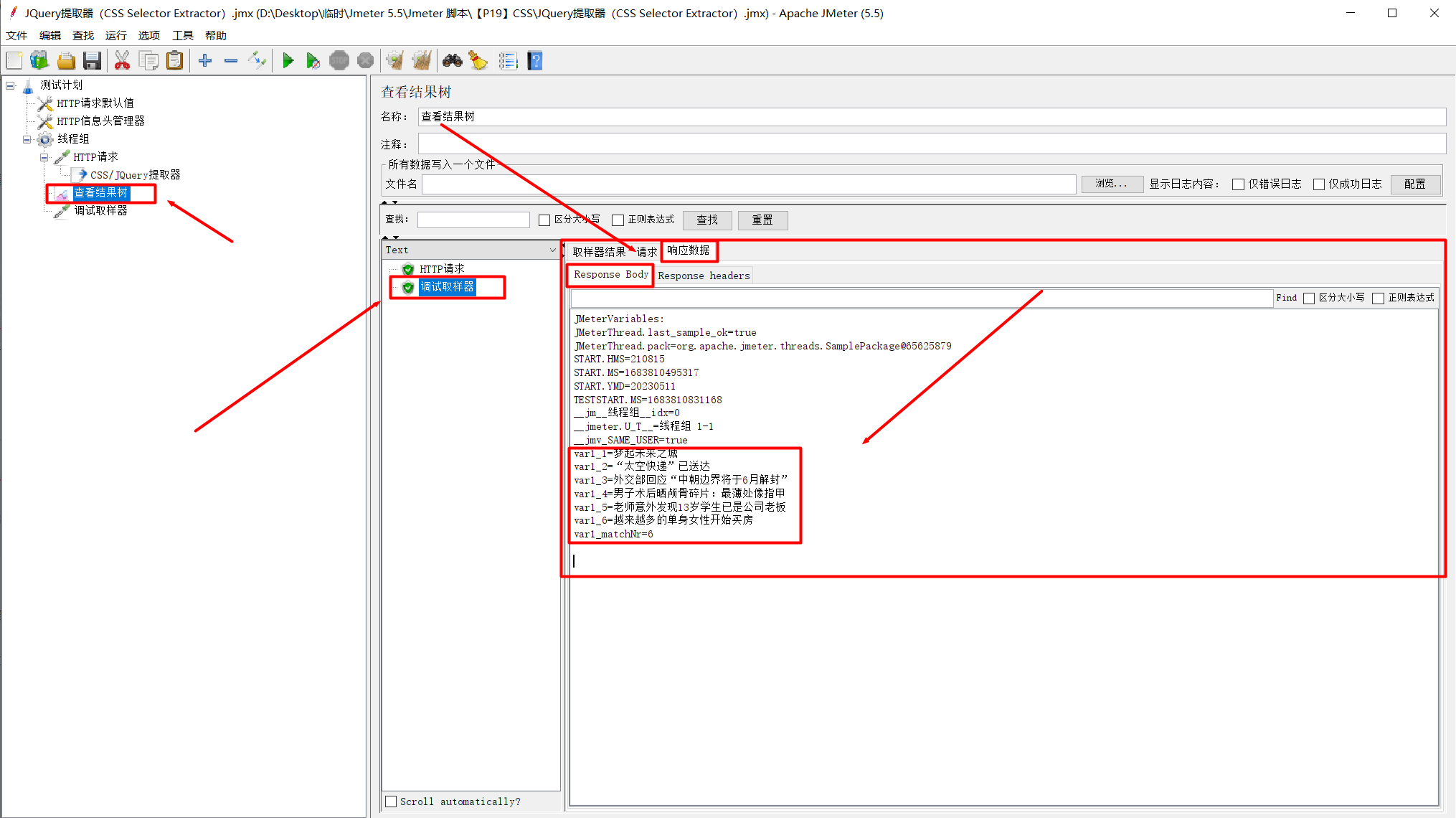
Task: Open the 工具 menu
Action: (182, 35)
